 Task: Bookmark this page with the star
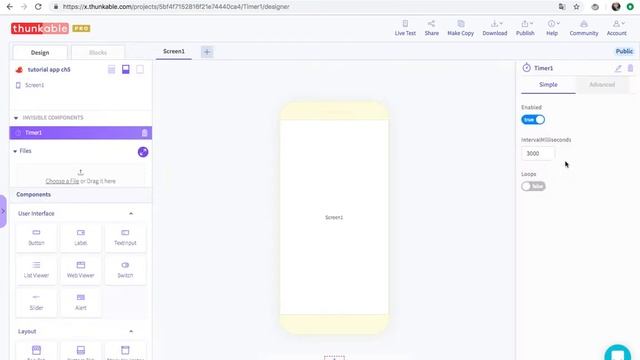coord(576,7)
